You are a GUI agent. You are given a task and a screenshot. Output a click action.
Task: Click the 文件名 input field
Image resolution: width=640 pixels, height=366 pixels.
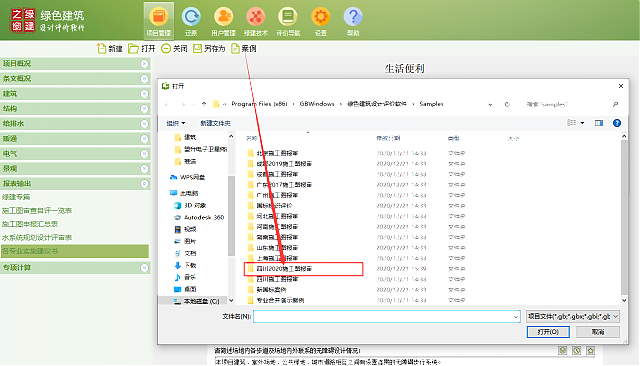386,316
